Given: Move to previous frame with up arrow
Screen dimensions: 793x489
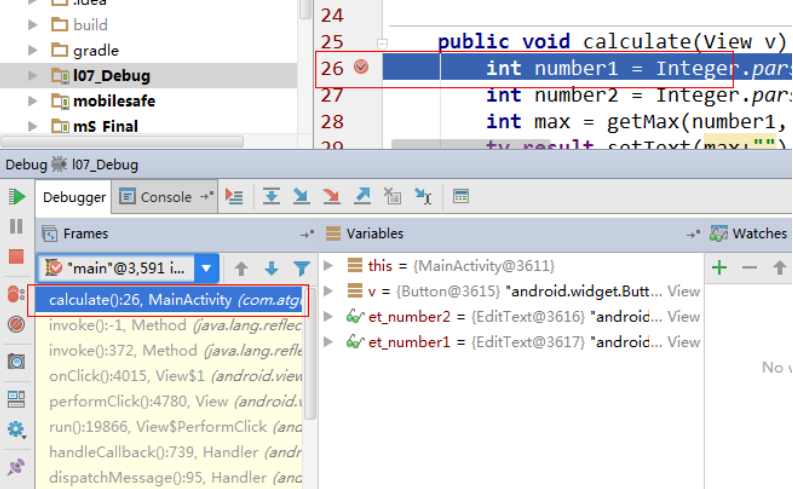Looking at the screenshot, I should point(241,269).
